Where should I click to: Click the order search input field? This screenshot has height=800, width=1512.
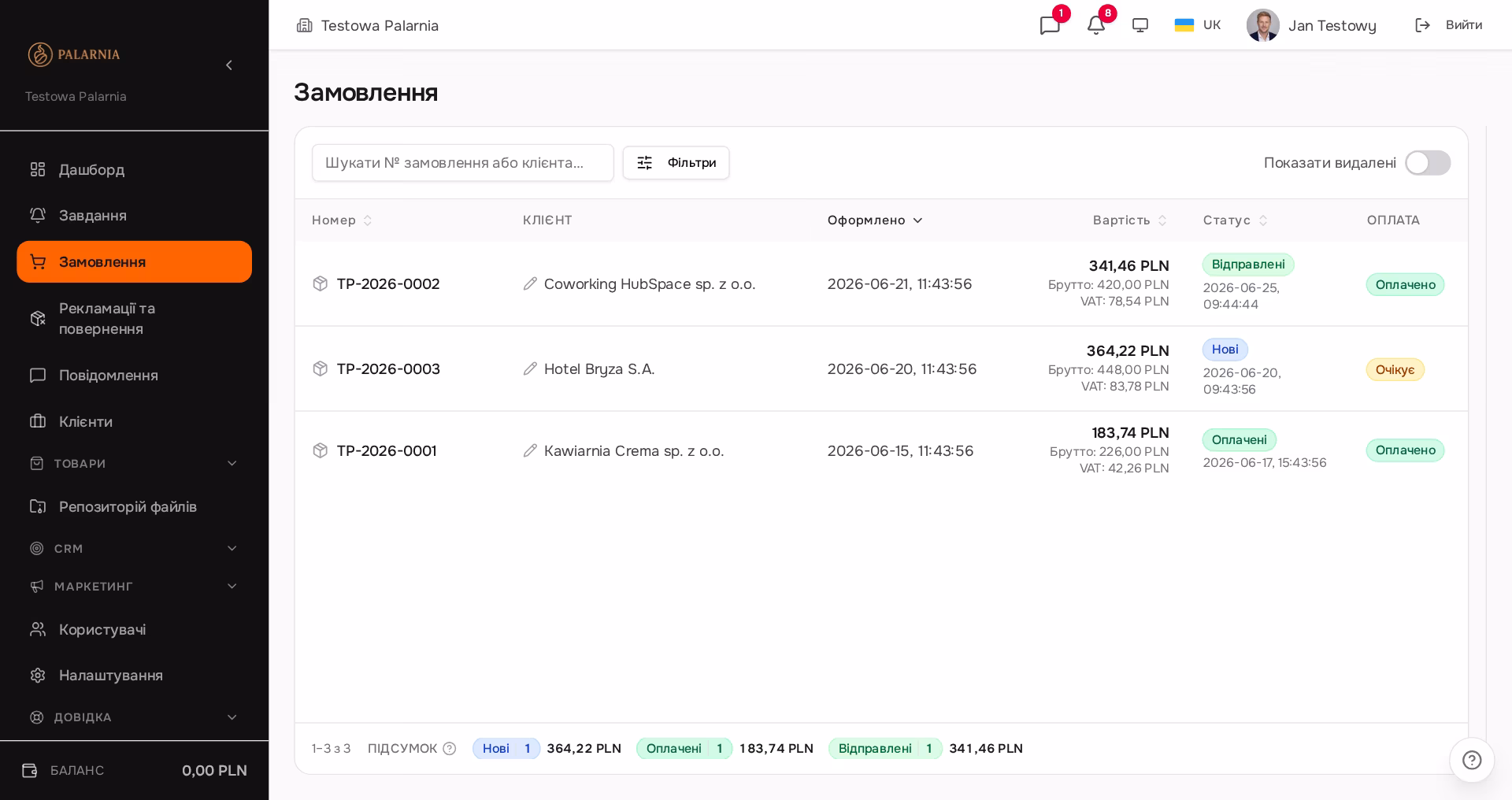click(463, 163)
